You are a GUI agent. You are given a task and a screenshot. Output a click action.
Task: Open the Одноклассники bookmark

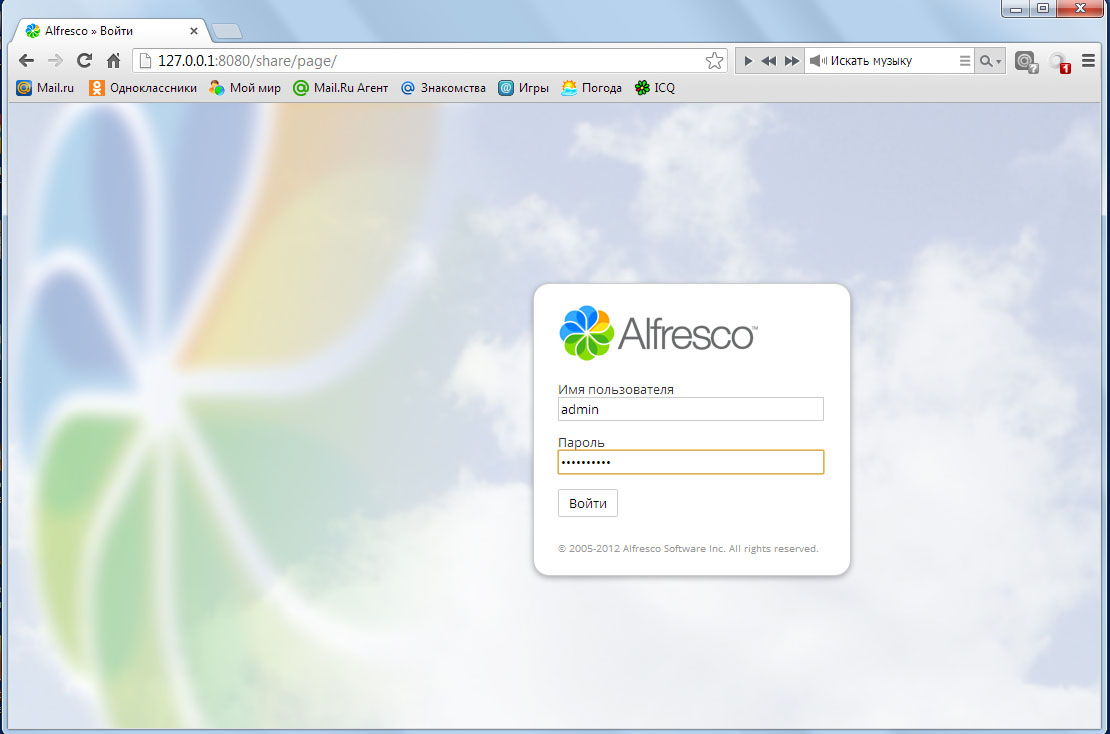tap(143, 88)
